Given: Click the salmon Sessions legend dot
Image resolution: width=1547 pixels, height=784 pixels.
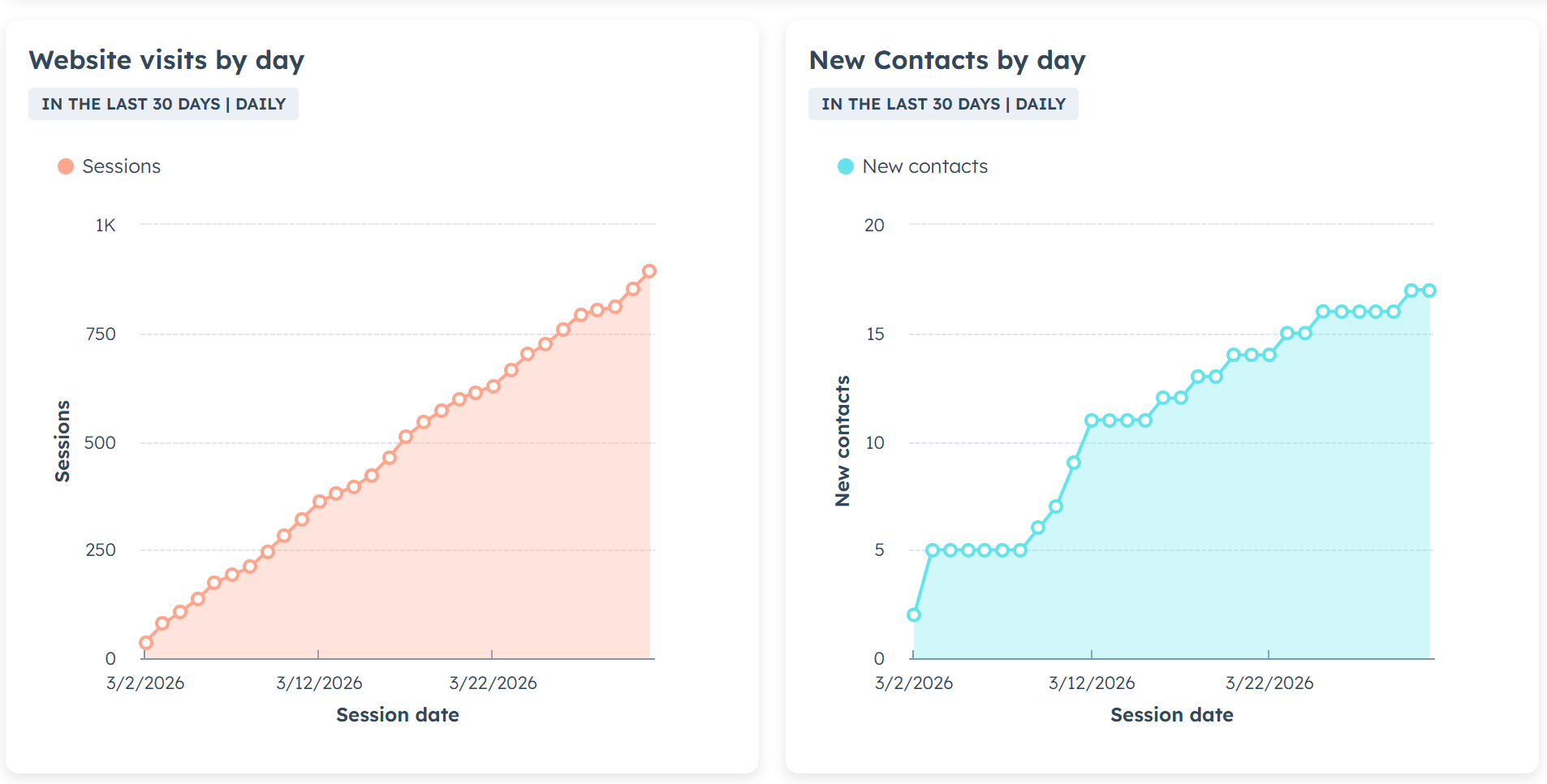Looking at the screenshot, I should [x=66, y=166].
